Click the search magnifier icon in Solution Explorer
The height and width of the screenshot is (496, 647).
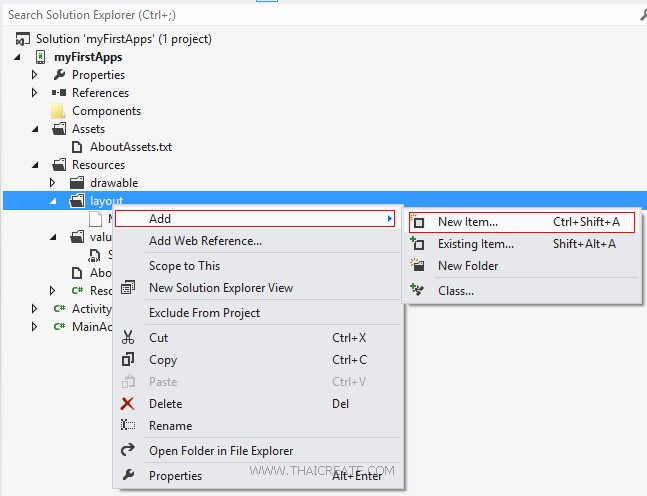click(x=643, y=15)
